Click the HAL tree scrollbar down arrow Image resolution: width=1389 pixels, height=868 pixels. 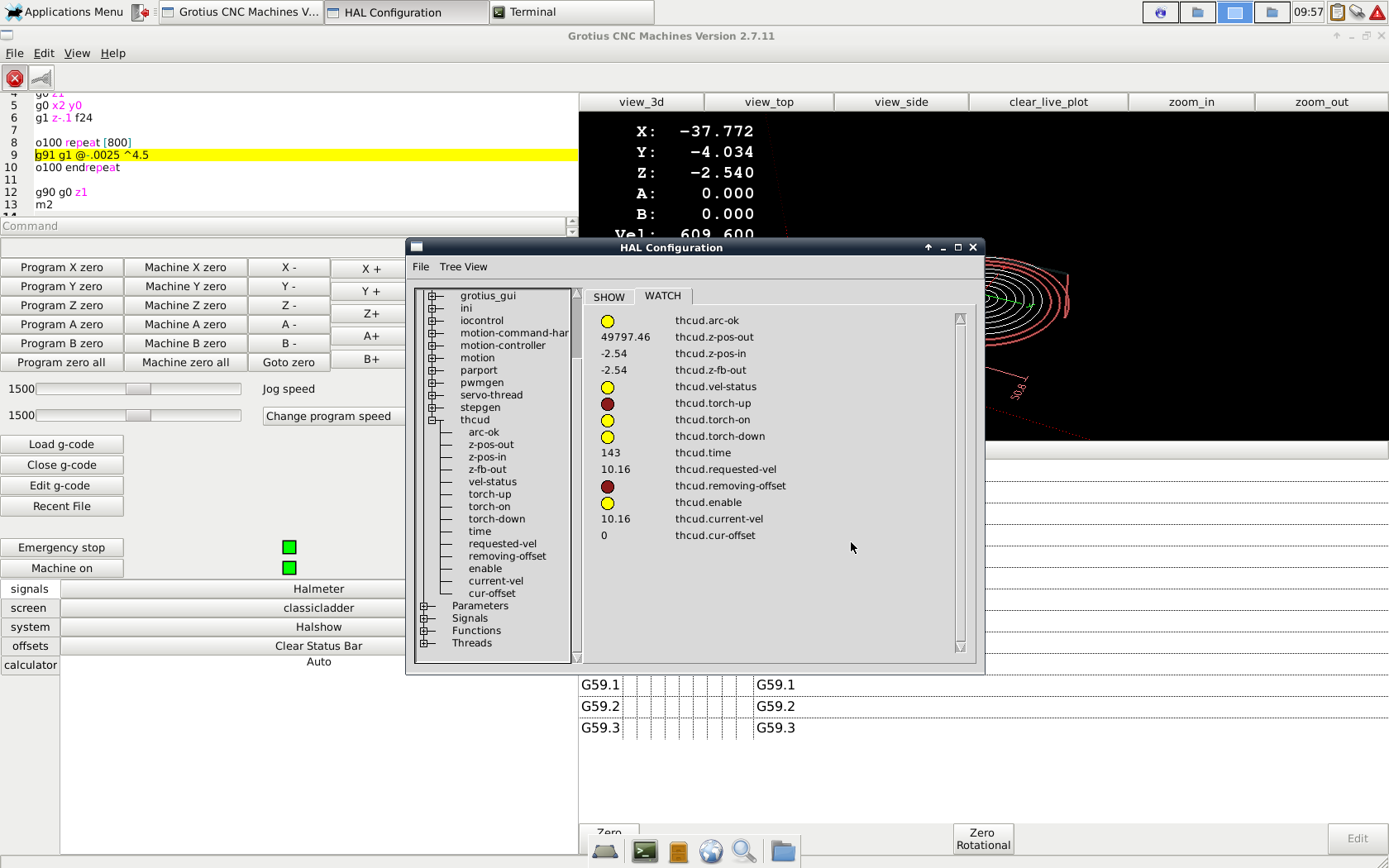click(577, 659)
